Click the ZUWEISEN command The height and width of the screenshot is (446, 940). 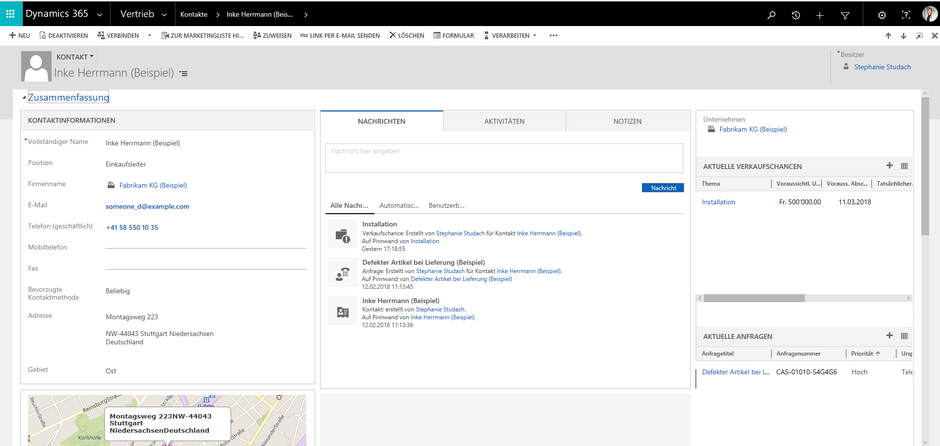pyautogui.click(x=272, y=35)
